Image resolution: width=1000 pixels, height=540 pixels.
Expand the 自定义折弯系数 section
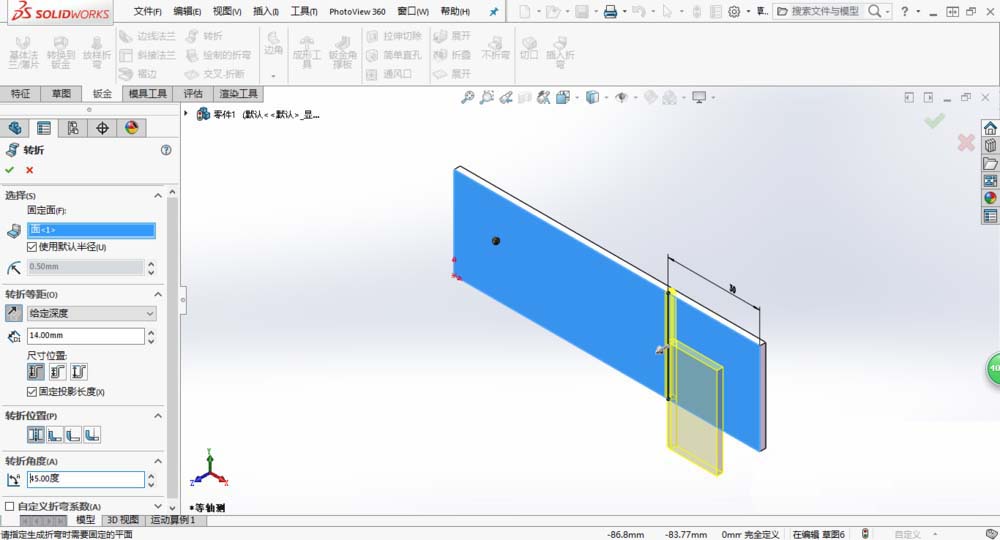[x=158, y=506]
